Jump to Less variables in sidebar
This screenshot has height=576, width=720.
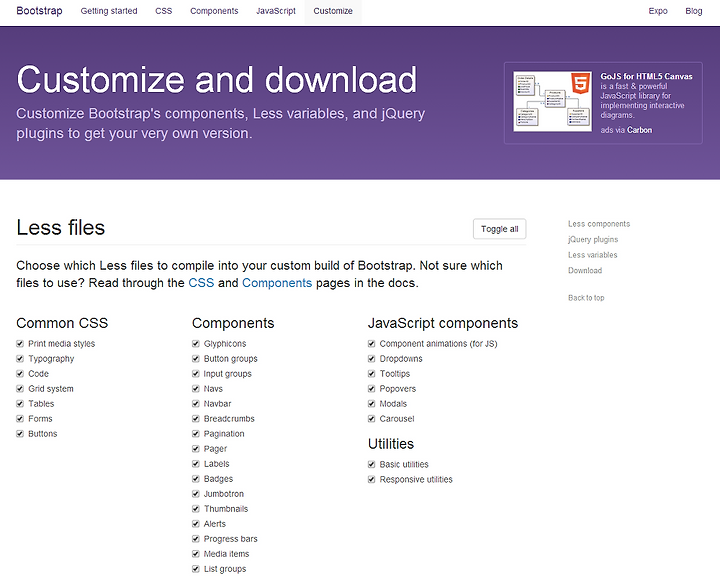click(x=592, y=255)
